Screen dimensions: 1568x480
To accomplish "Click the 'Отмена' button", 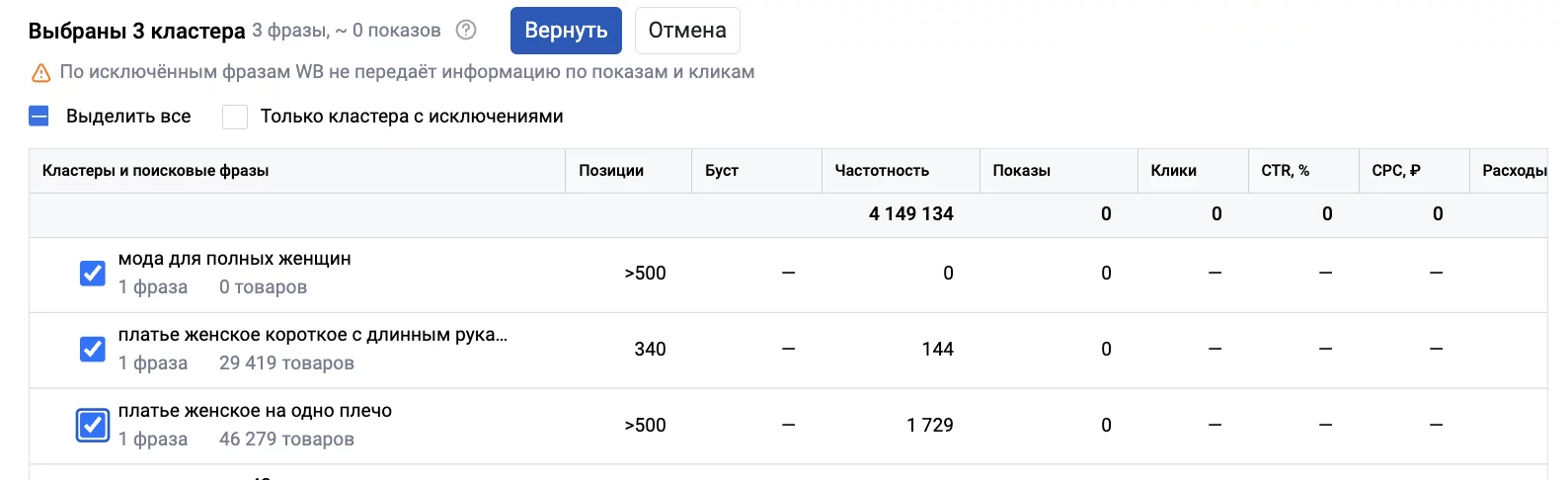I will pyautogui.click(x=687, y=31).
